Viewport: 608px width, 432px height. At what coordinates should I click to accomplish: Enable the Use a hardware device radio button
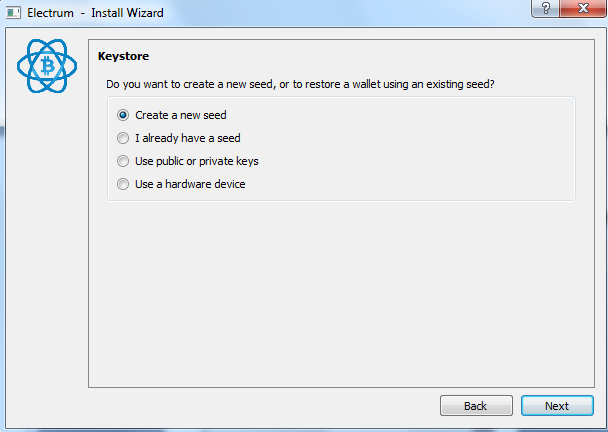pos(123,184)
